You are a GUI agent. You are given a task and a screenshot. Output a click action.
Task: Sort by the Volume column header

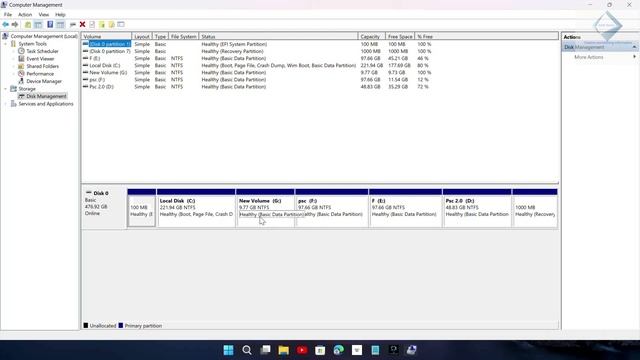point(107,36)
